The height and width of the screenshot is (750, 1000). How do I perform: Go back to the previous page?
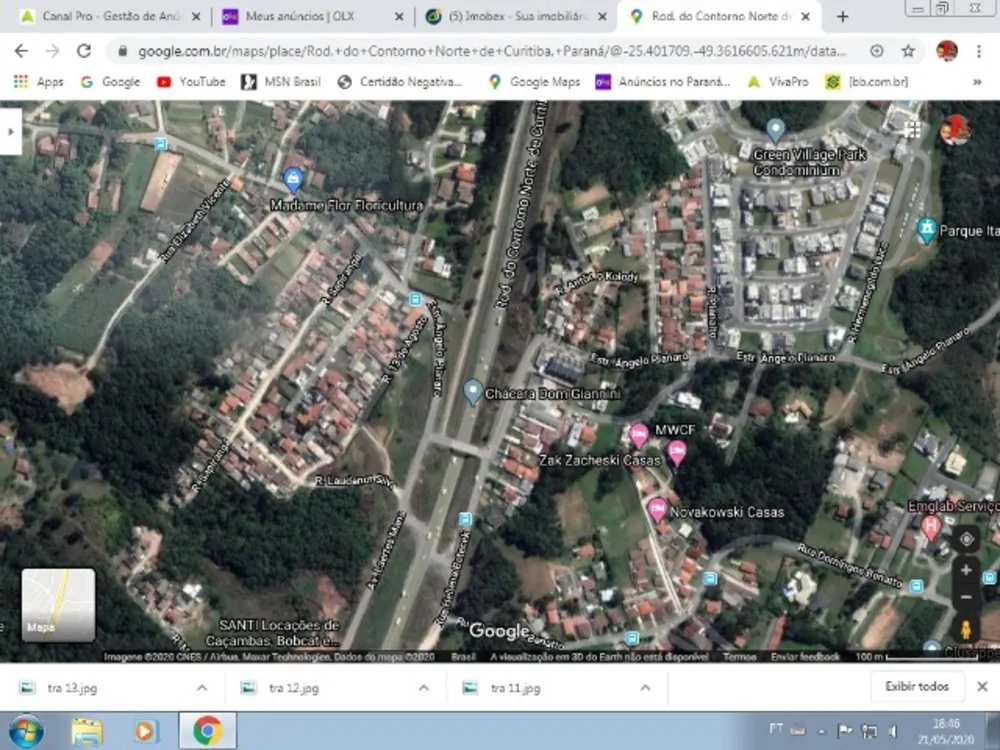[x=21, y=51]
